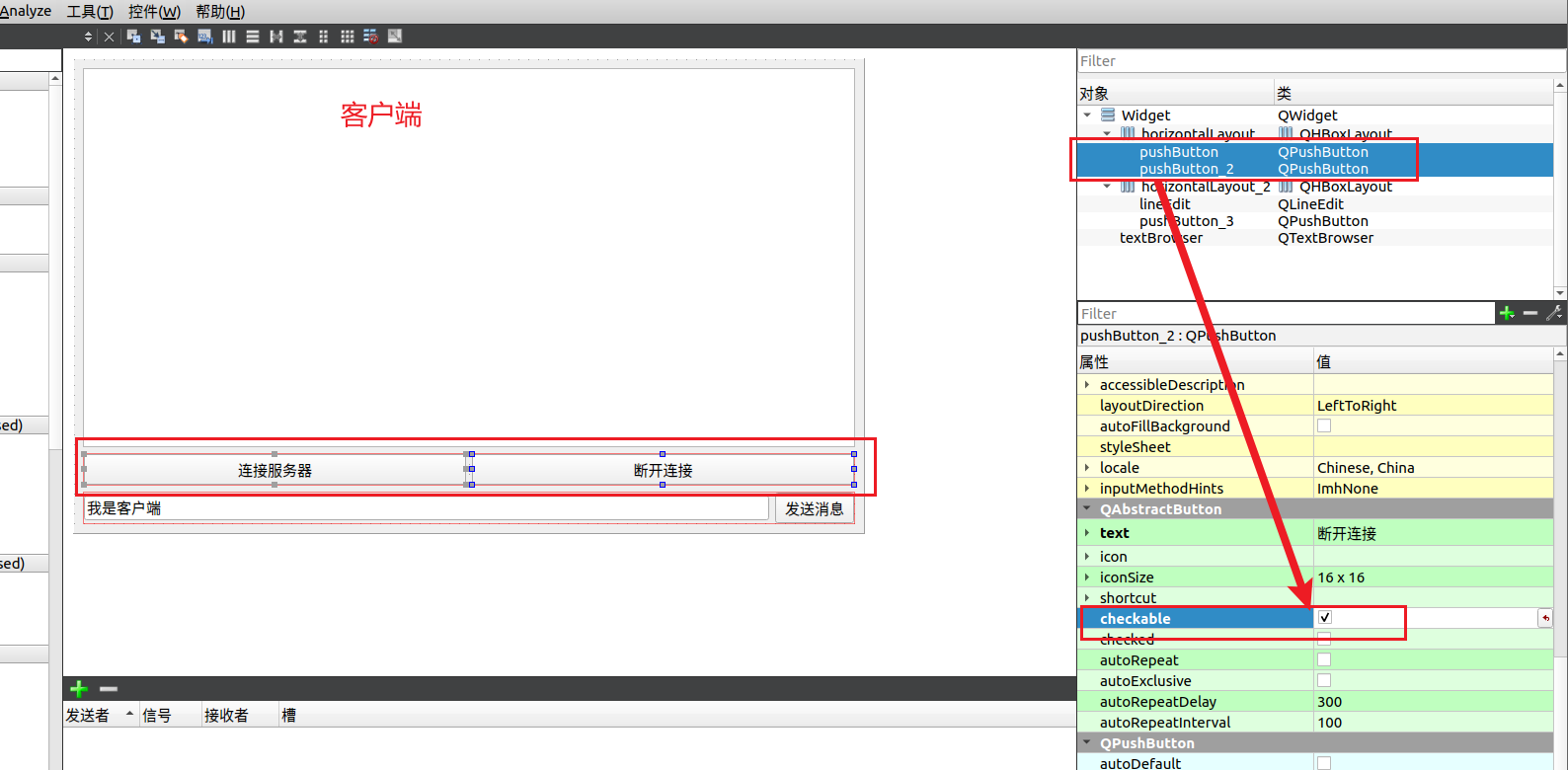Viewport: 1568px width, 770px height.
Task: Enable the autoRepeat checkbox
Action: point(1324,659)
